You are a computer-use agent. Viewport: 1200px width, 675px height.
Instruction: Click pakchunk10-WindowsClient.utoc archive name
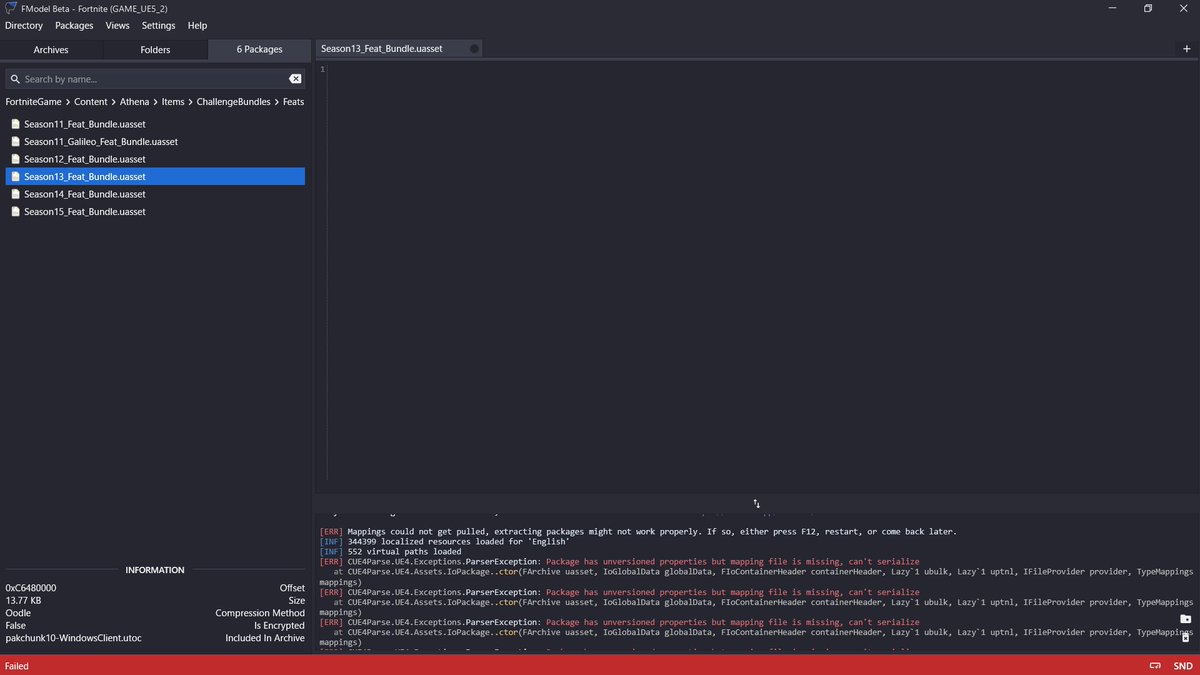tap(71, 638)
